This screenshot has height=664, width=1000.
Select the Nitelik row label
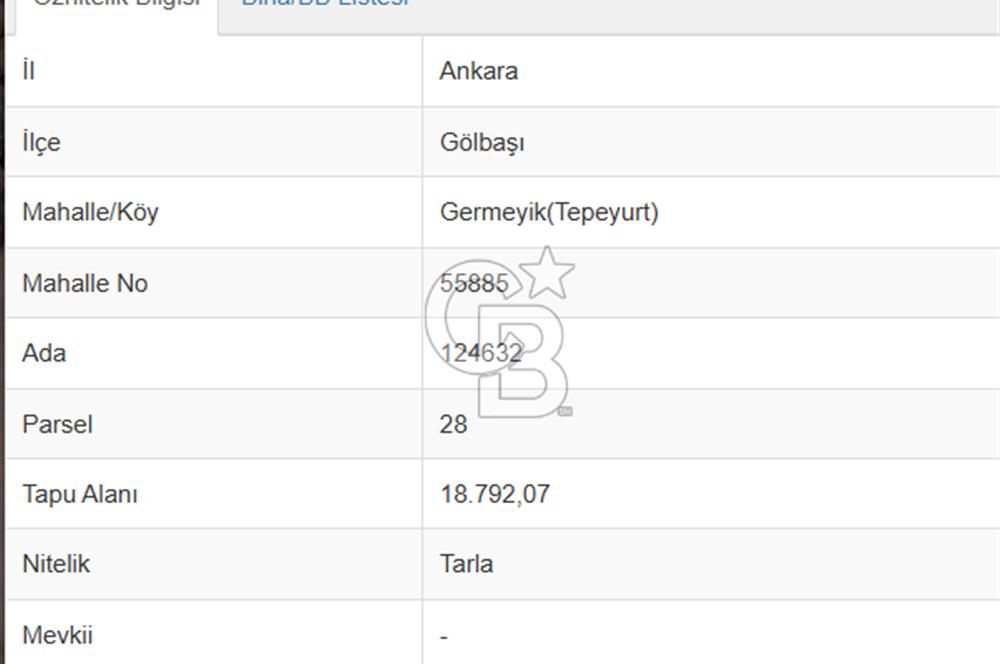coord(56,565)
